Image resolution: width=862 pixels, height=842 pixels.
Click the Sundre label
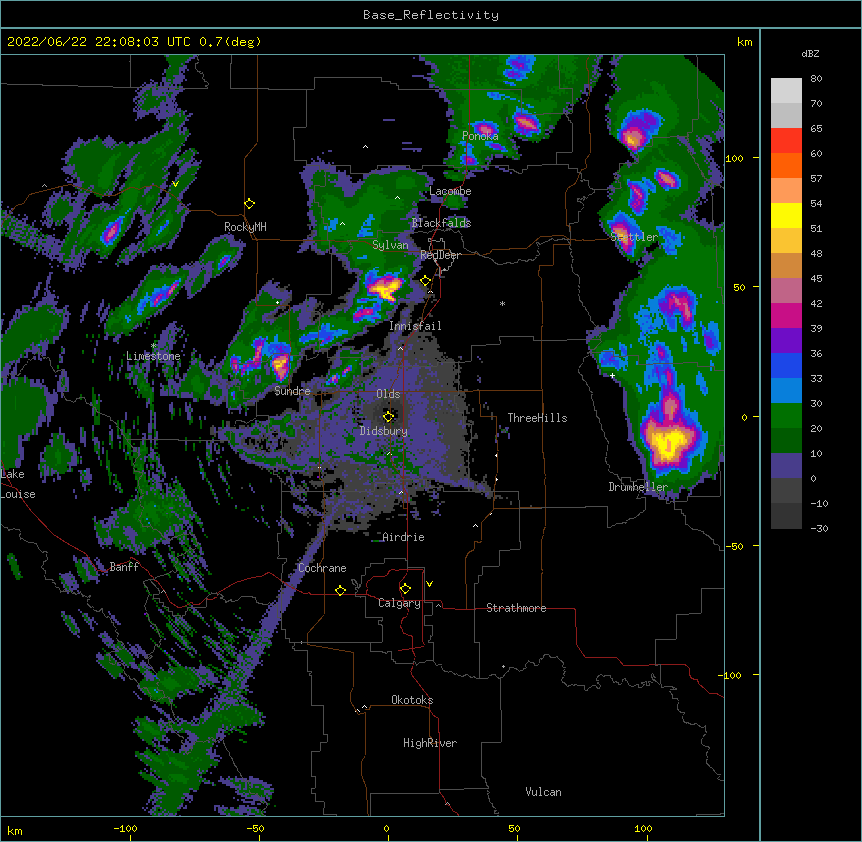pos(292,391)
